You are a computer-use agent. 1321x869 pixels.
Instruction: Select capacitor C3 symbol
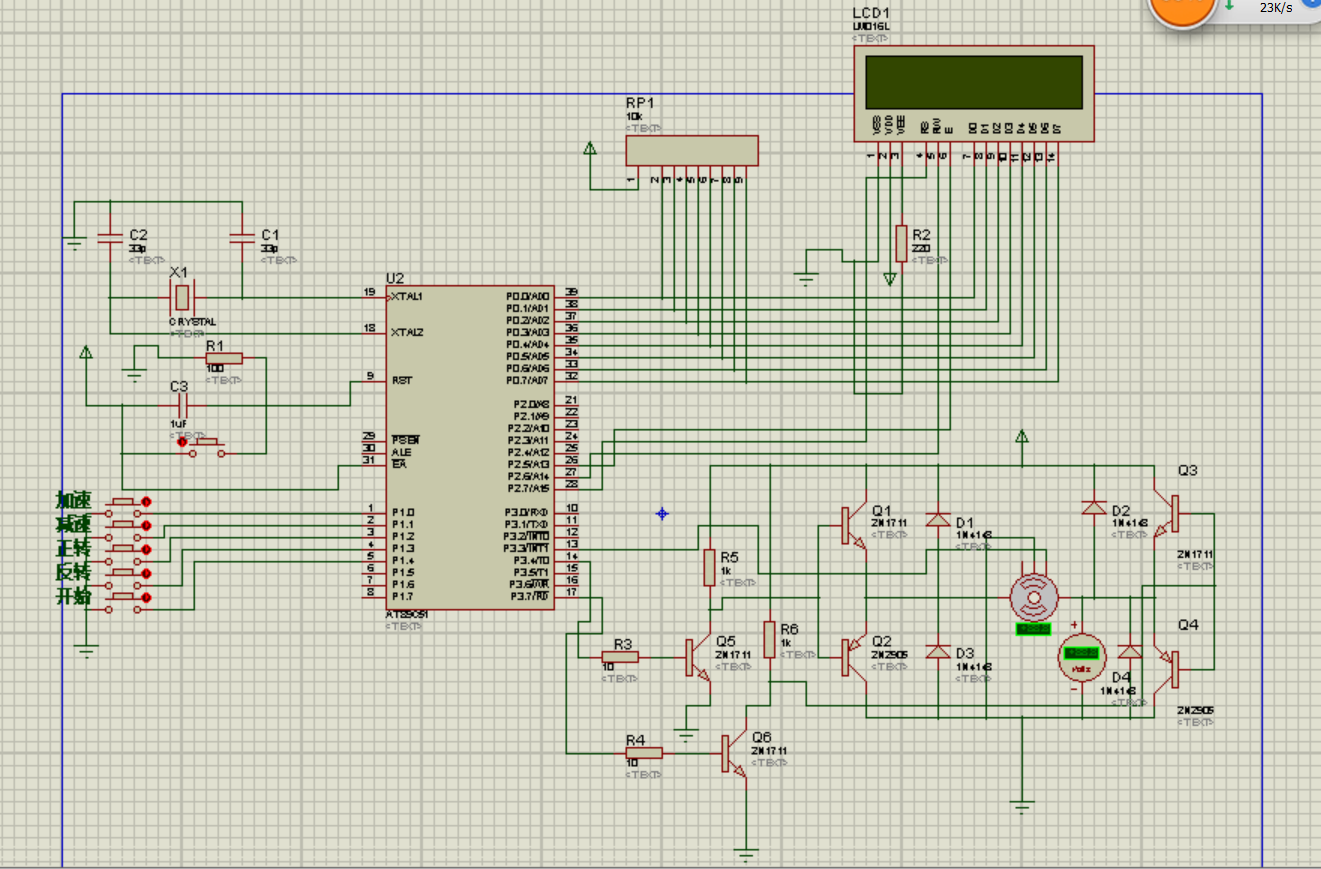[181, 405]
